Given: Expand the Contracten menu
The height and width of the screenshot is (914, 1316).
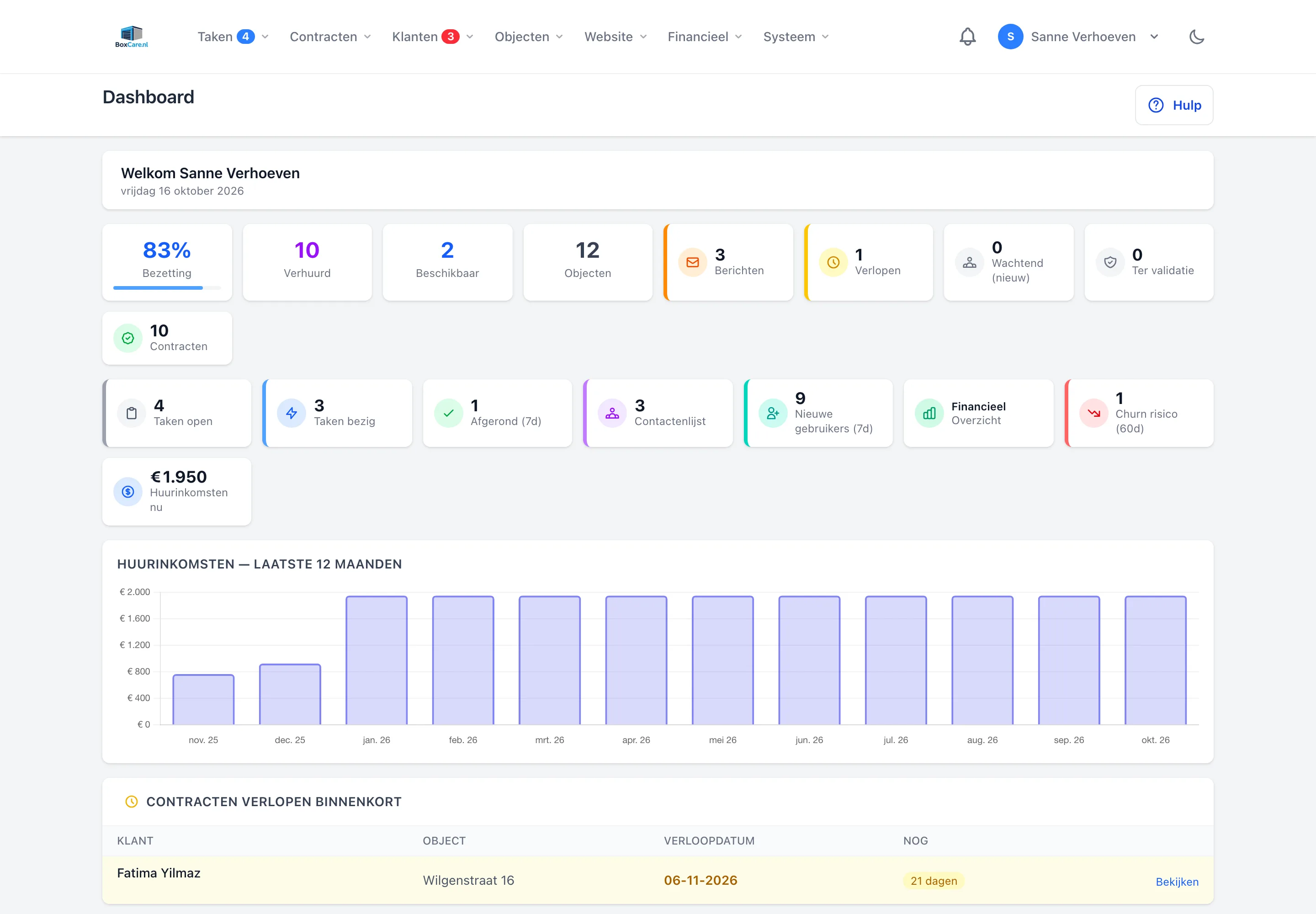Looking at the screenshot, I should click(330, 37).
